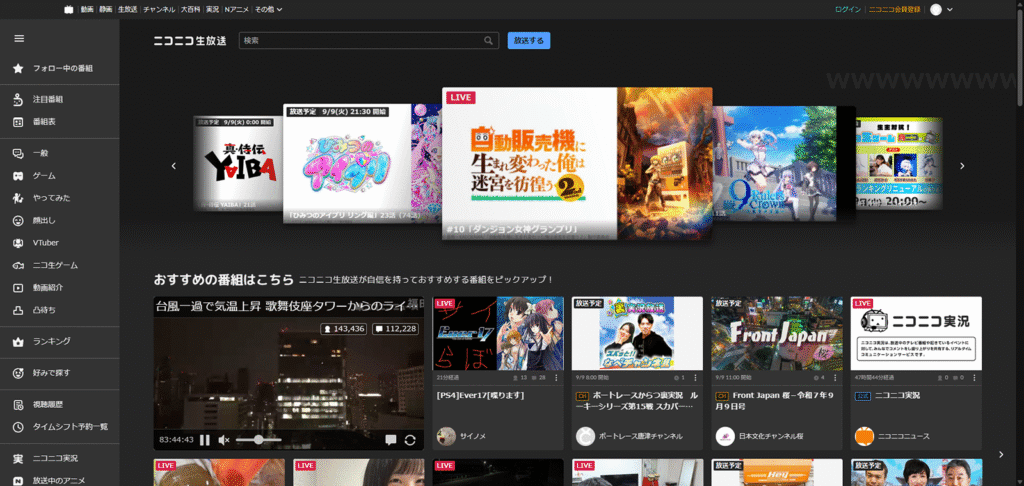Click the 一般 category chat icon

(x=18, y=154)
